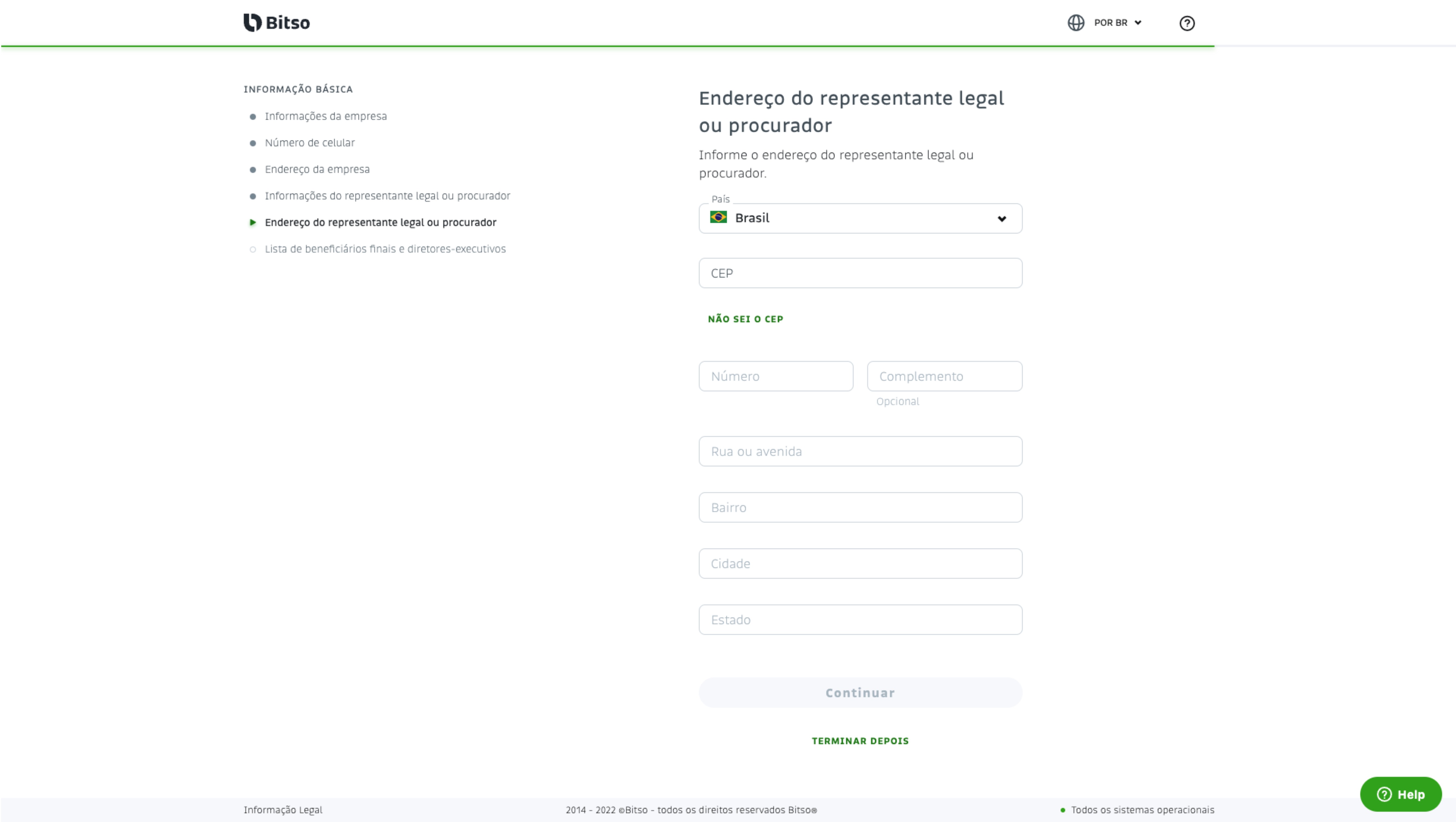Open the POR BR language dropdown
The image size is (1456, 822).
pos(1117,23)
